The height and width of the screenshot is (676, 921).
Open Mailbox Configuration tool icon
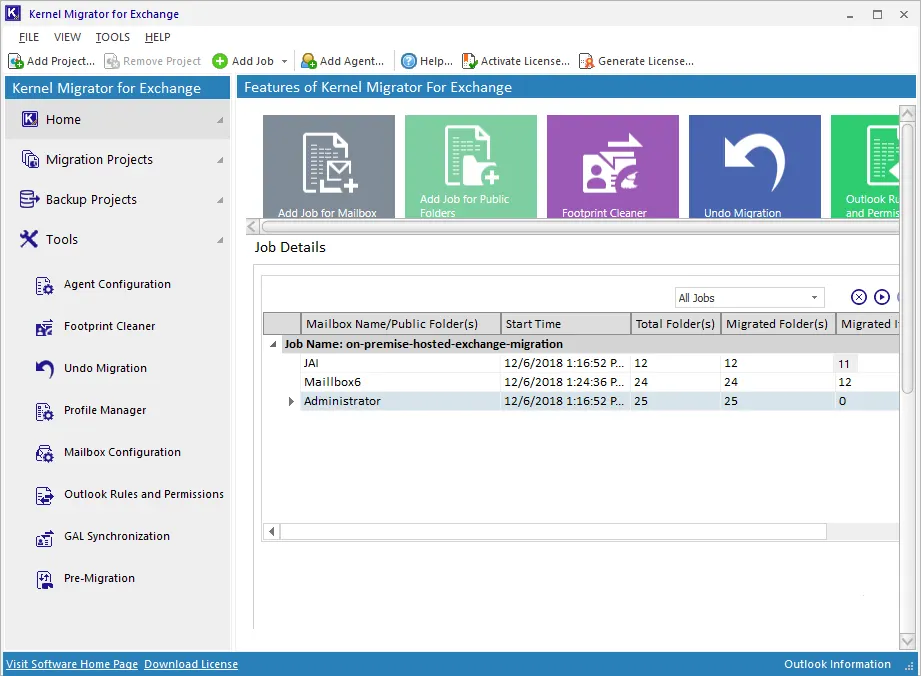point(45,453)
